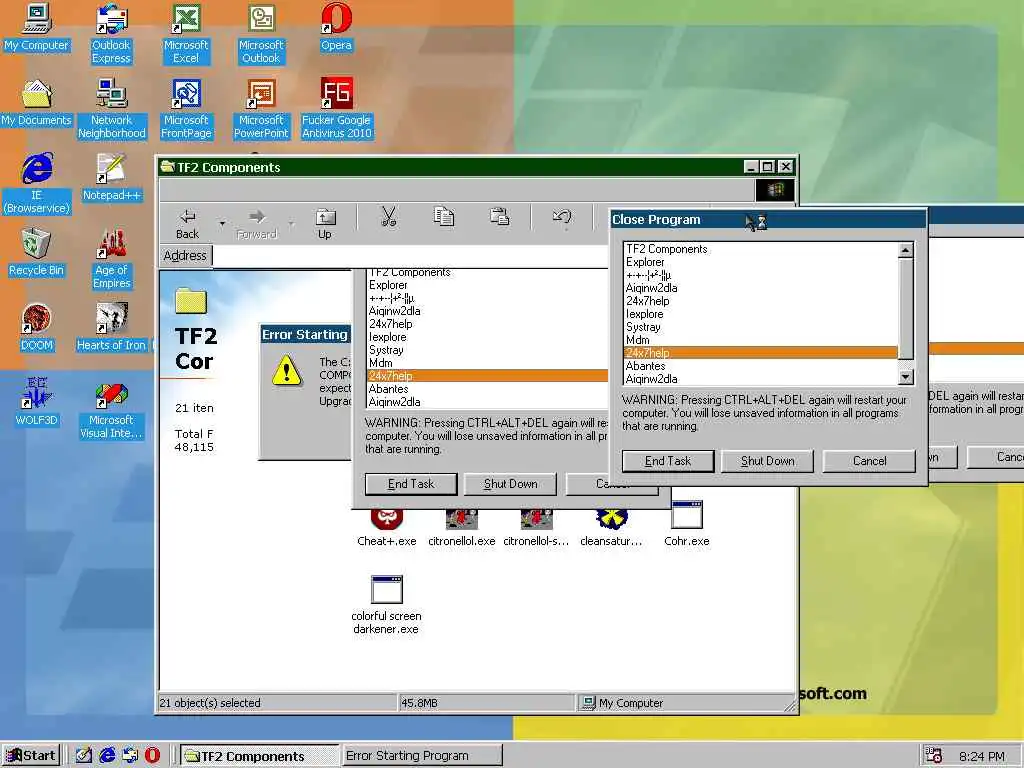The height and width of the screenshot is (768, 1024).
Task: Open the My Computer desktop icon
Action: (x=37, y=27)
